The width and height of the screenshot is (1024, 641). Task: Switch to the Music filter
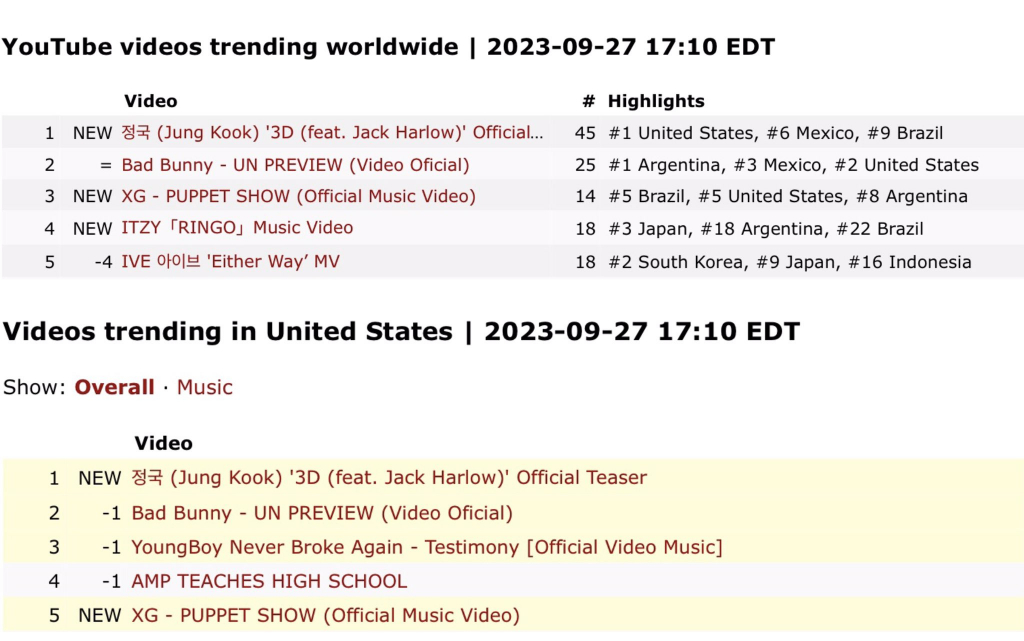point(204,387)
